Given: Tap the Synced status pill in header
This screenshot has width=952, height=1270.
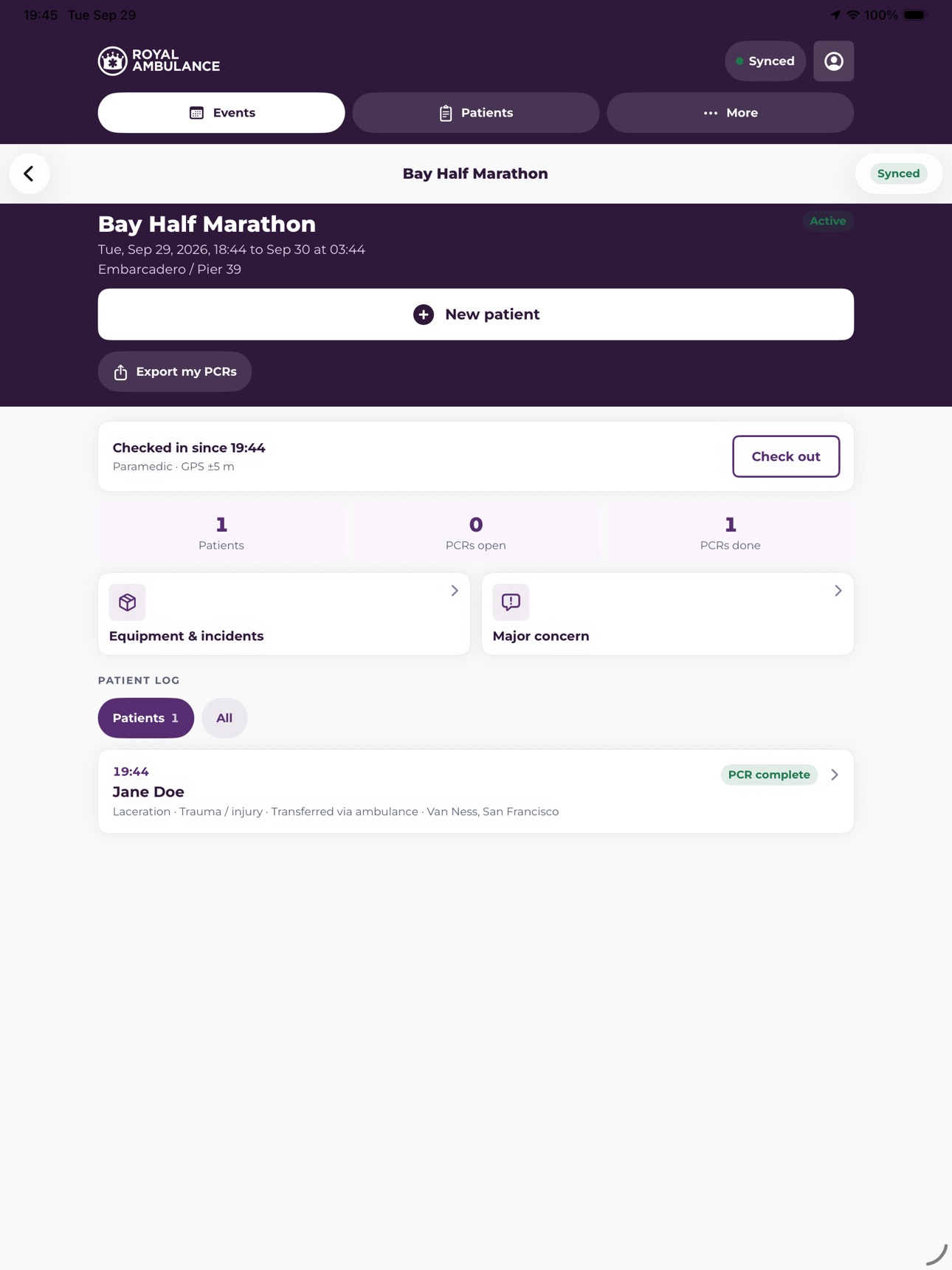Looking at the screenshot, I should (x=765, y=61).
